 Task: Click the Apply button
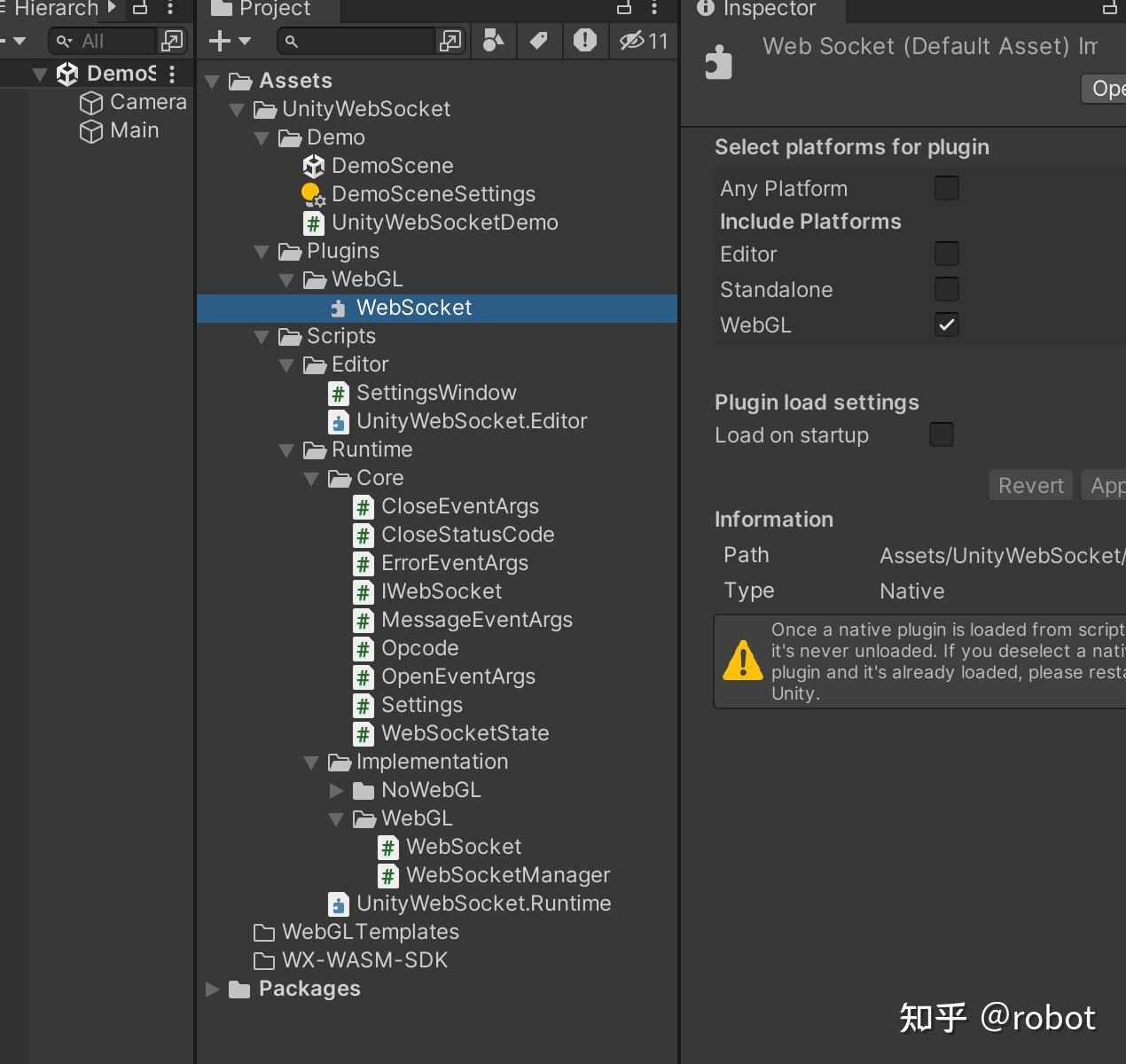coord(1106,485)
